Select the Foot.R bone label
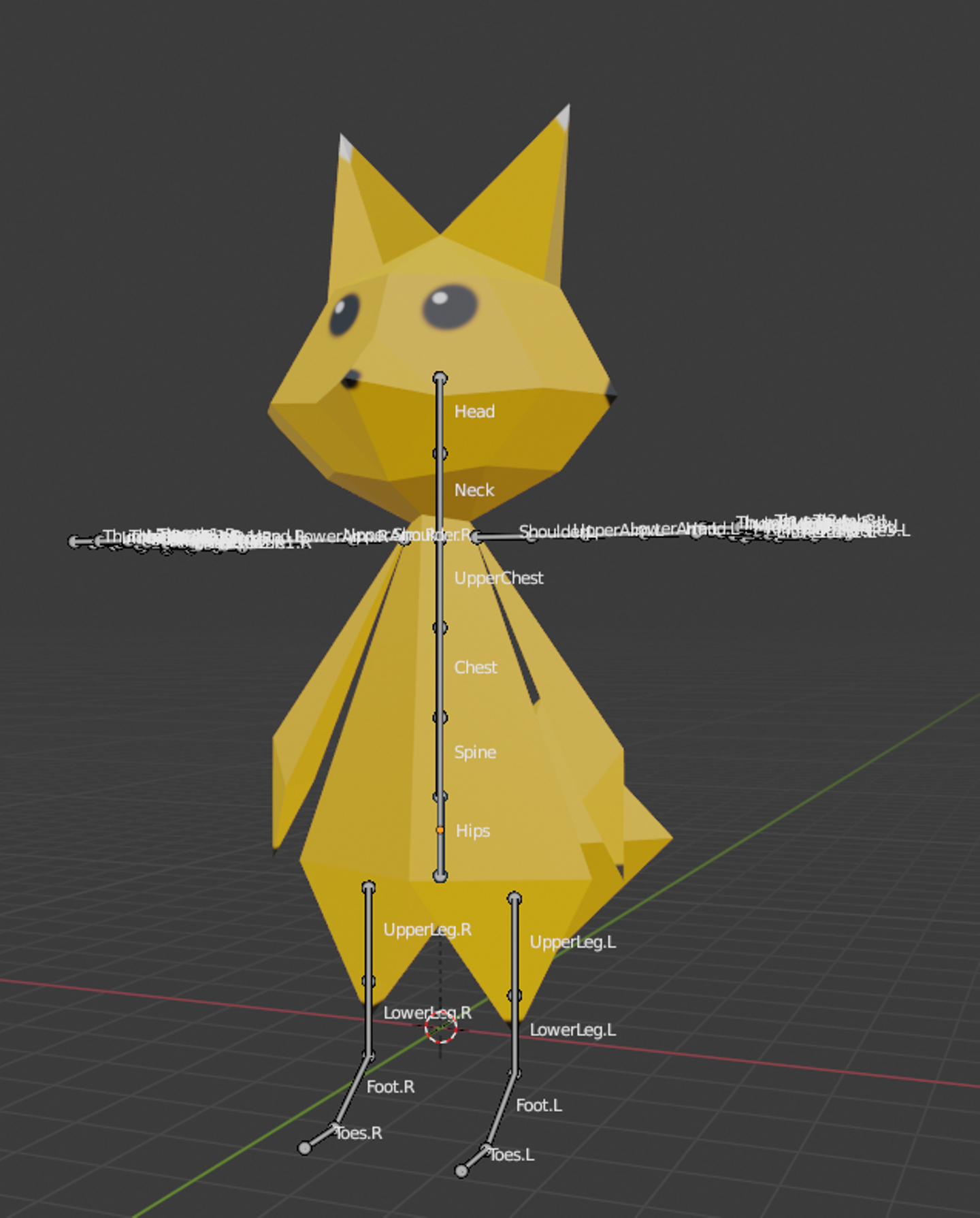Viewport: 980px width, 1218px height. tap(391, 1087)
